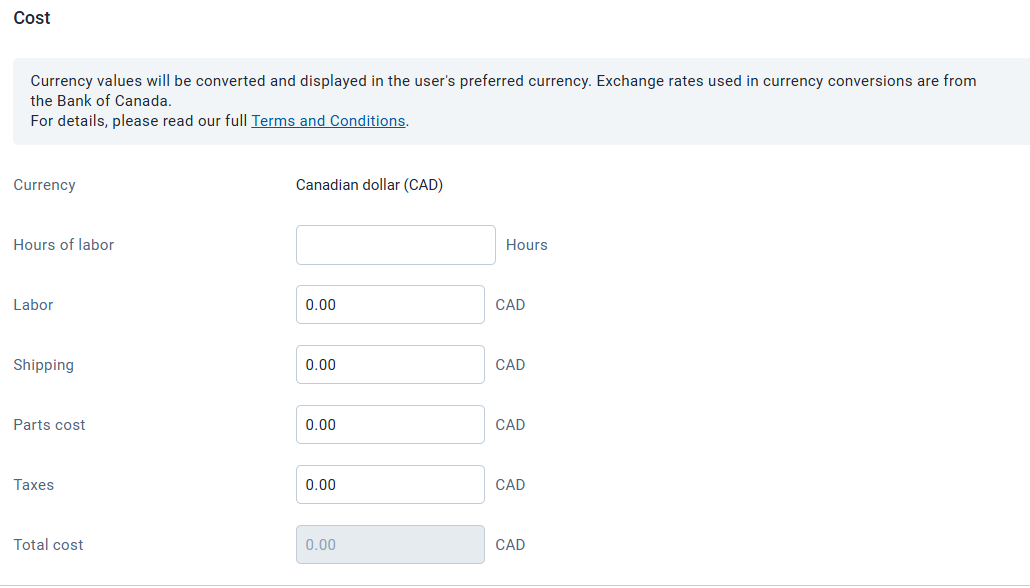Click the Currency label
The width and height of the screenshot is (1030, 588).
point(44,185)
